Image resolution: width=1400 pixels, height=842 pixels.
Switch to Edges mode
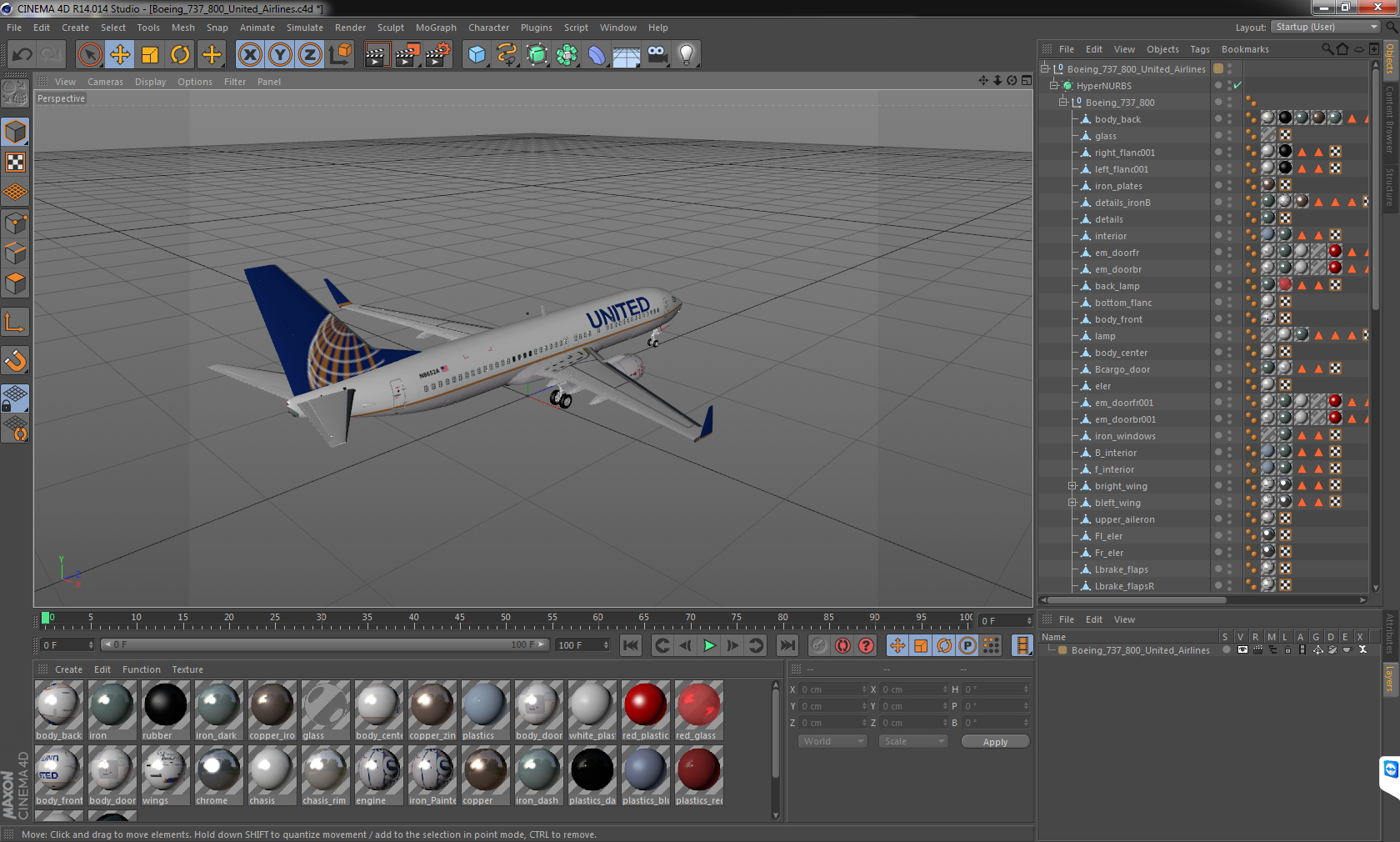point(16,253)
